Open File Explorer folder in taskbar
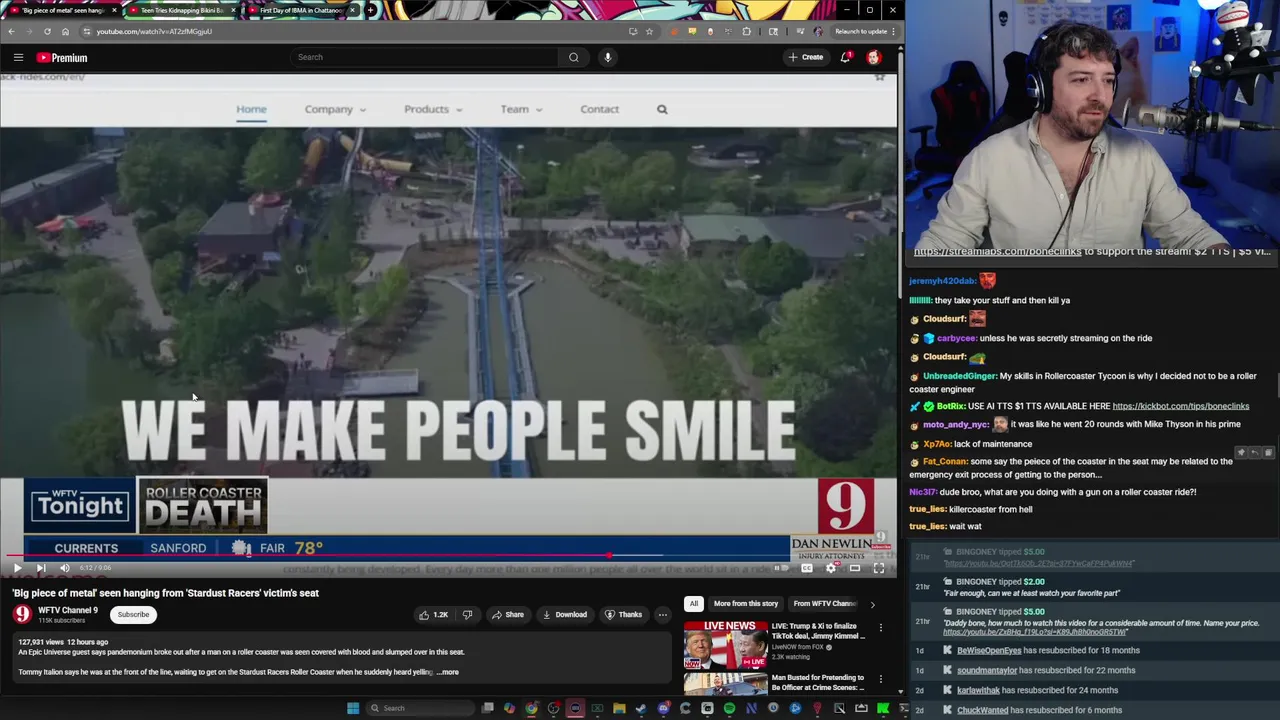 (619, 708)
